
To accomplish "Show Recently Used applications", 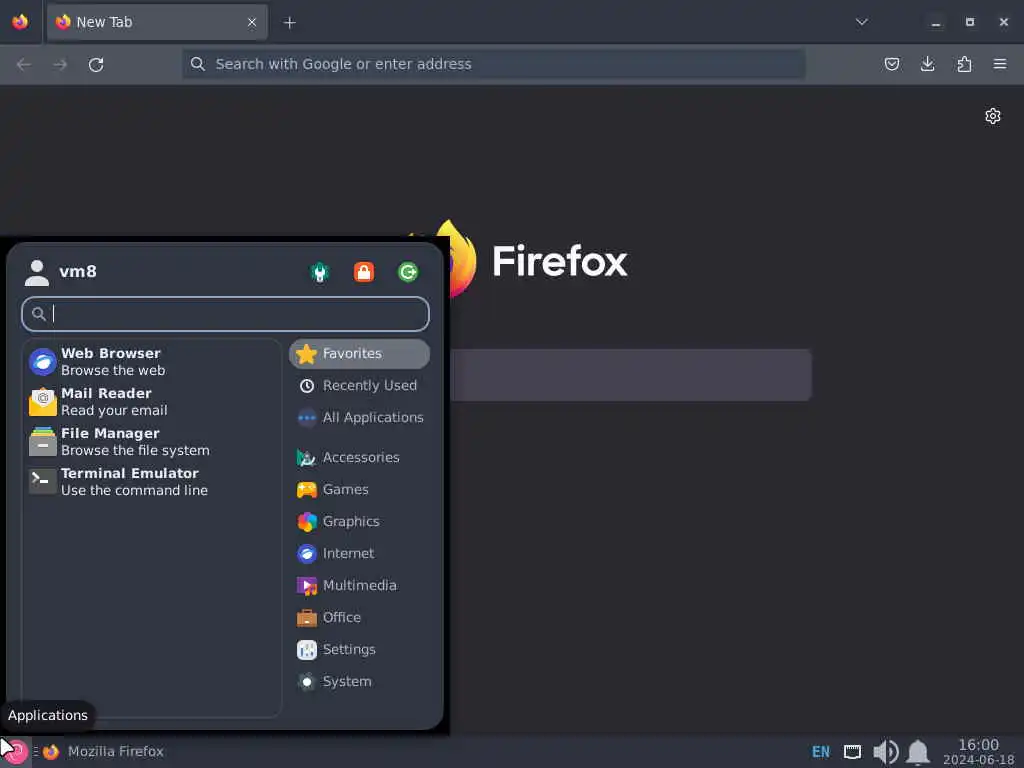I will [x=359, y=385].
